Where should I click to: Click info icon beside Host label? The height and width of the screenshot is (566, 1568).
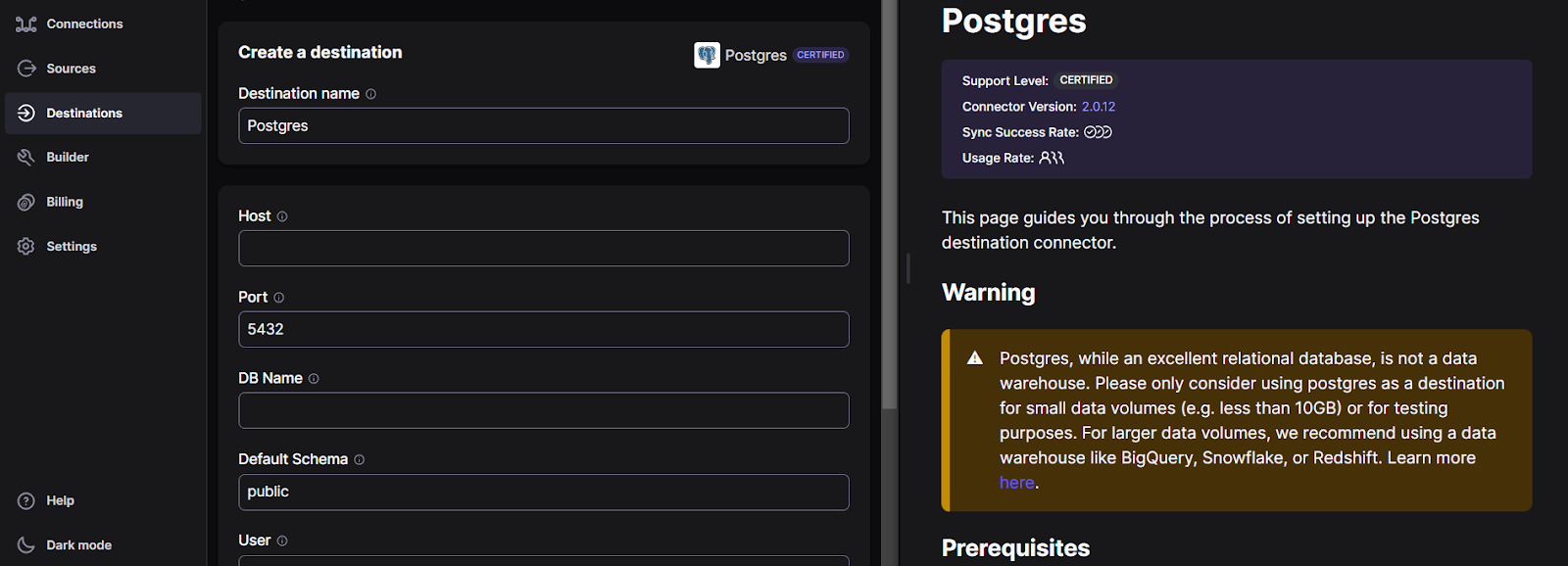(x=282, y=216)
